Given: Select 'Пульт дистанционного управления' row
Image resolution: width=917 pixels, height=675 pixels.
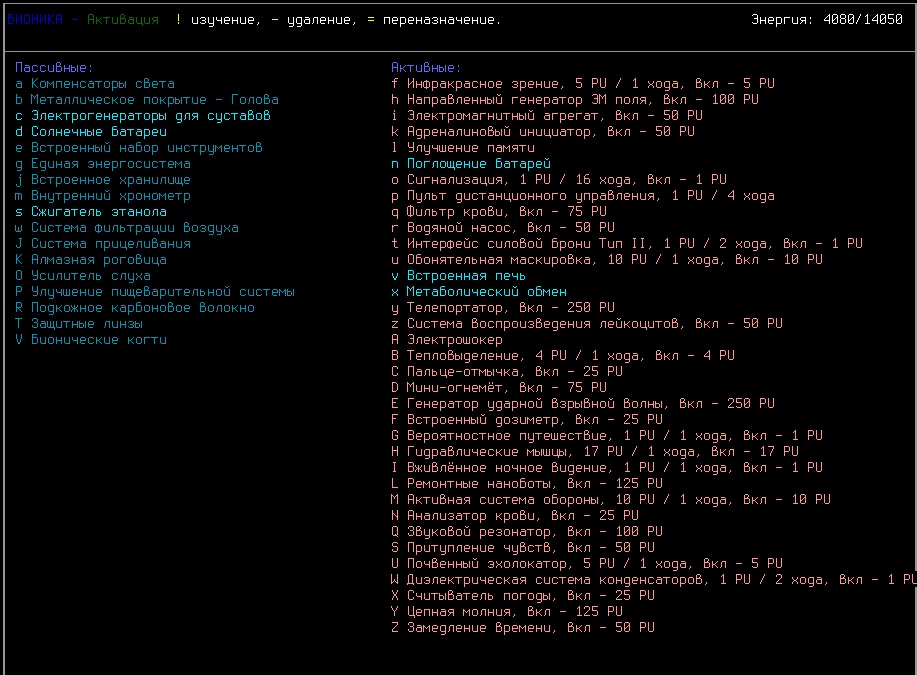Looking at the screenshot, I should (x=582, y=195).
